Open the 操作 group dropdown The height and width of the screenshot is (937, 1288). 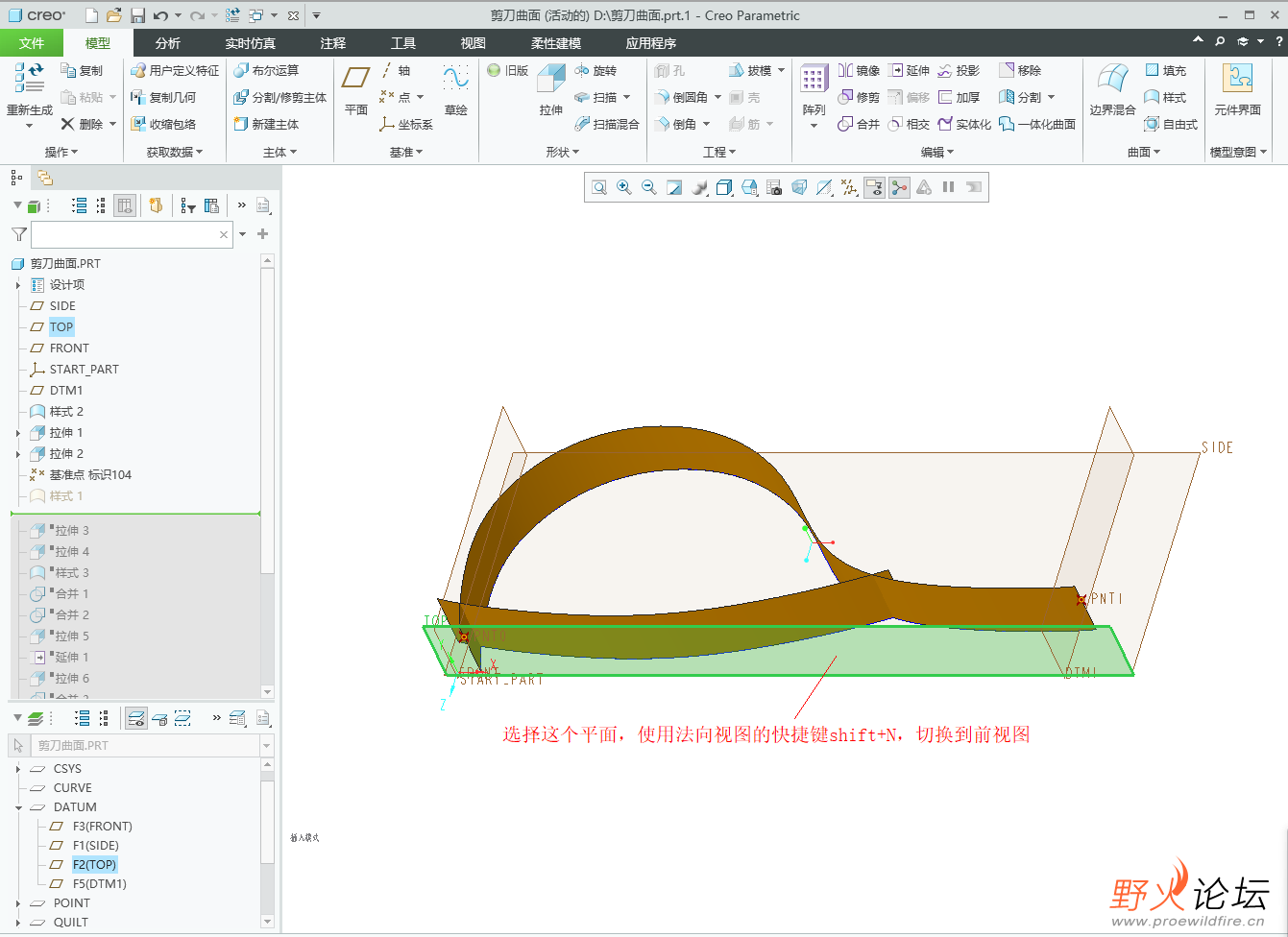[x=61, y=152]
